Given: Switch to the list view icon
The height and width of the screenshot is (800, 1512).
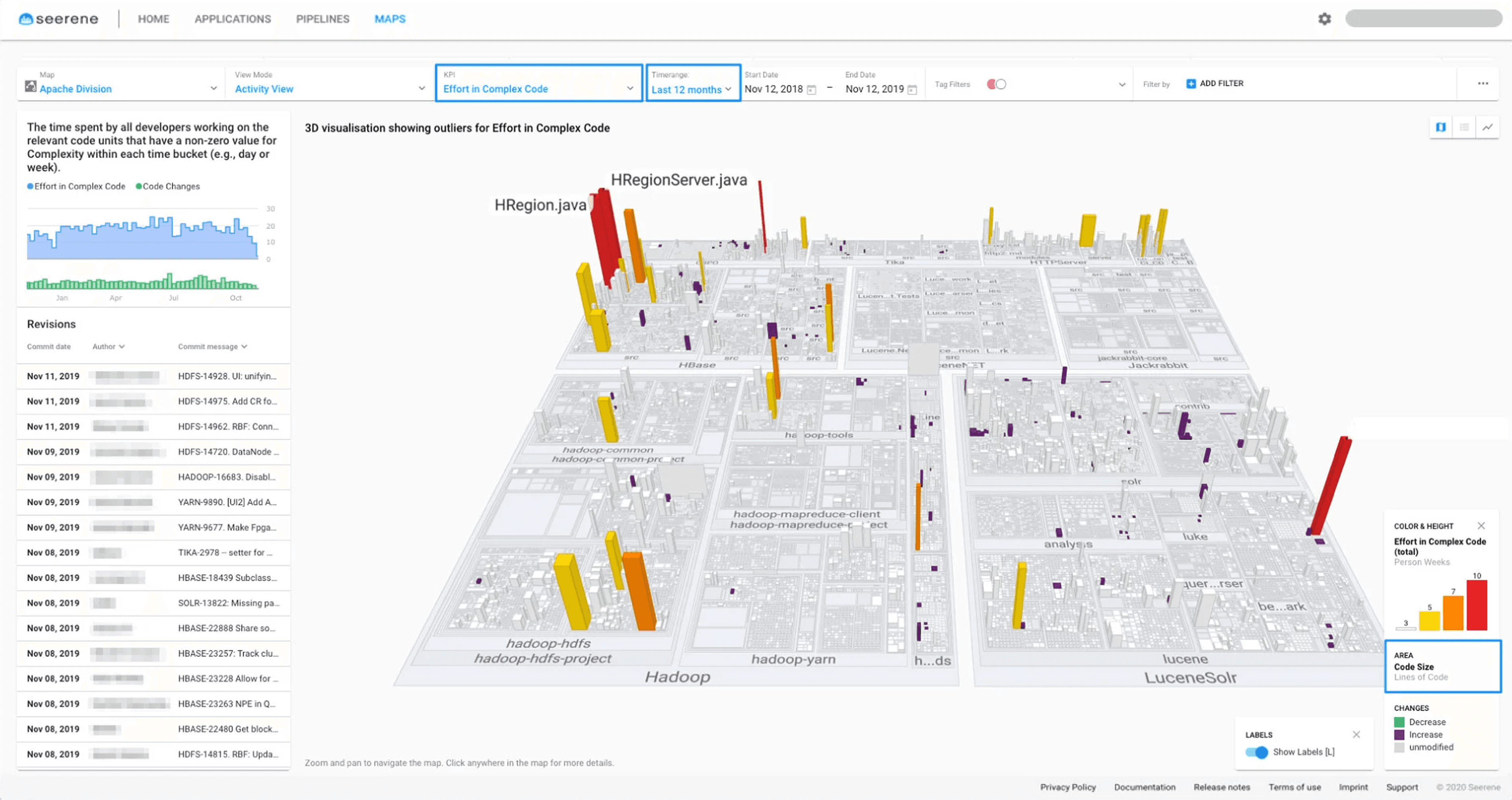Looking at the screenshot, I should (x=1464, y=127).
